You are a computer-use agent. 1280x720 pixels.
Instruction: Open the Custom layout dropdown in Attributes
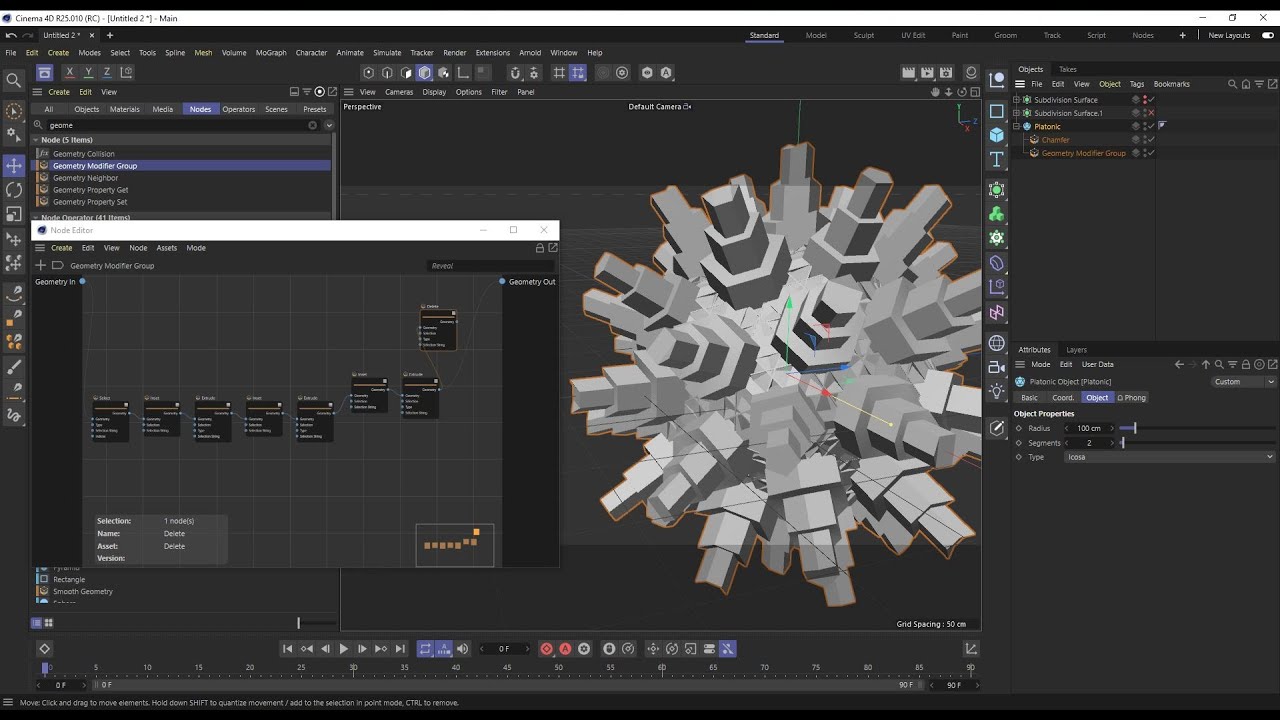point(1242,381)
